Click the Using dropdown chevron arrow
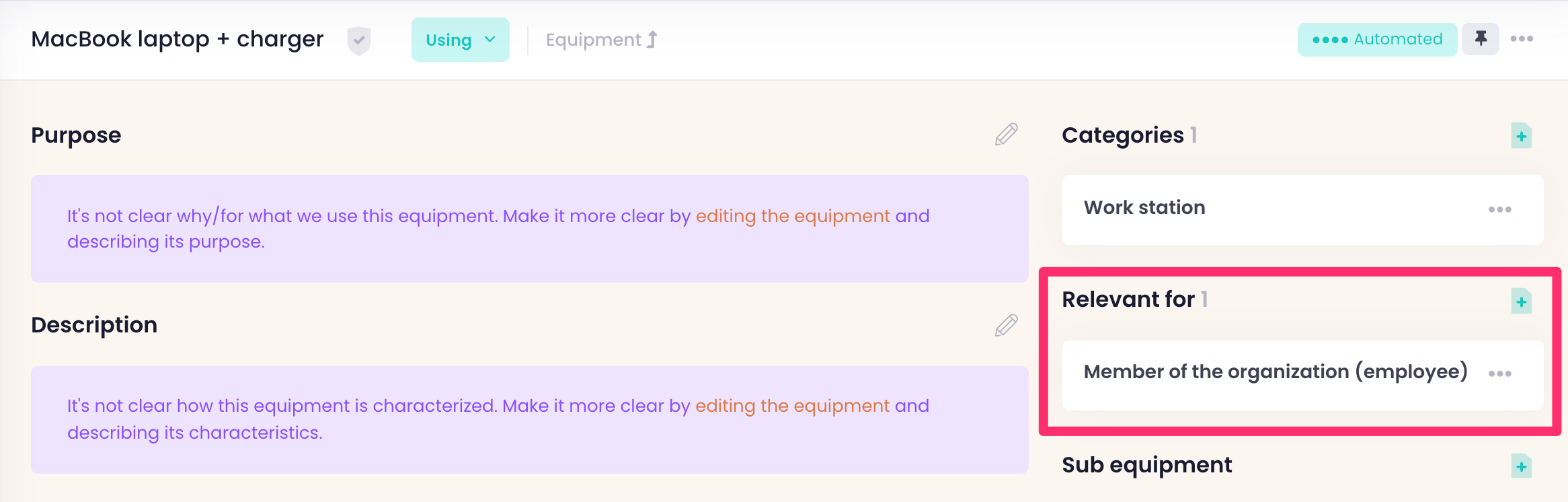 (x=490, y=40)
